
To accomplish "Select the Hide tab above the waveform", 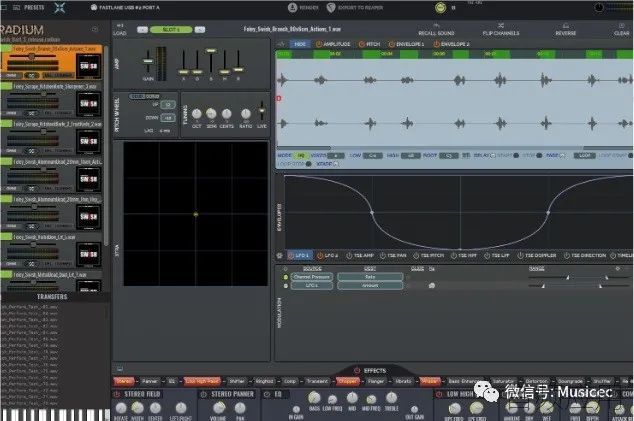I will (300, 44).
